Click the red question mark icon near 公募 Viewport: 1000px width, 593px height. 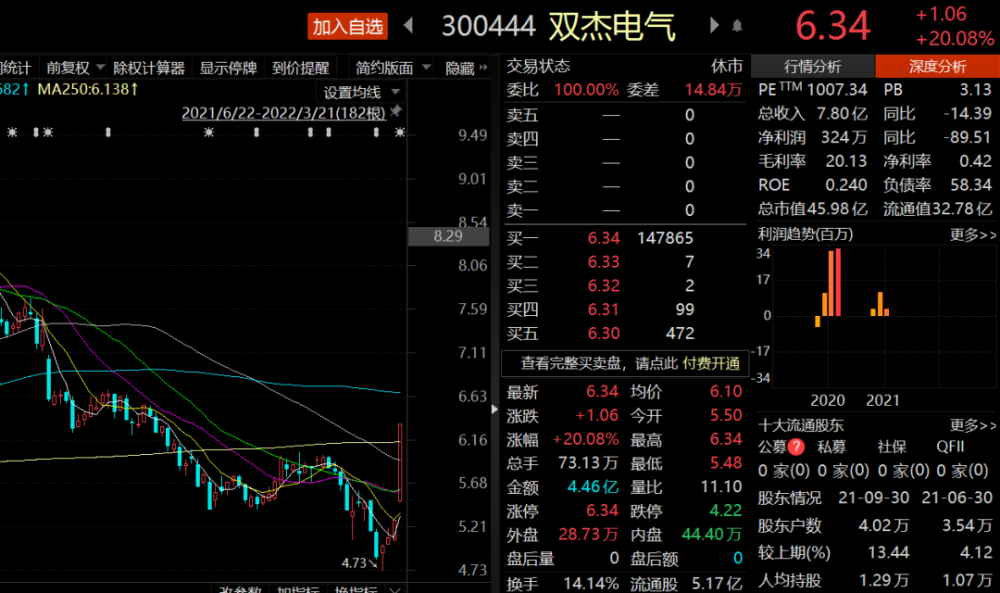click(796, 446)
